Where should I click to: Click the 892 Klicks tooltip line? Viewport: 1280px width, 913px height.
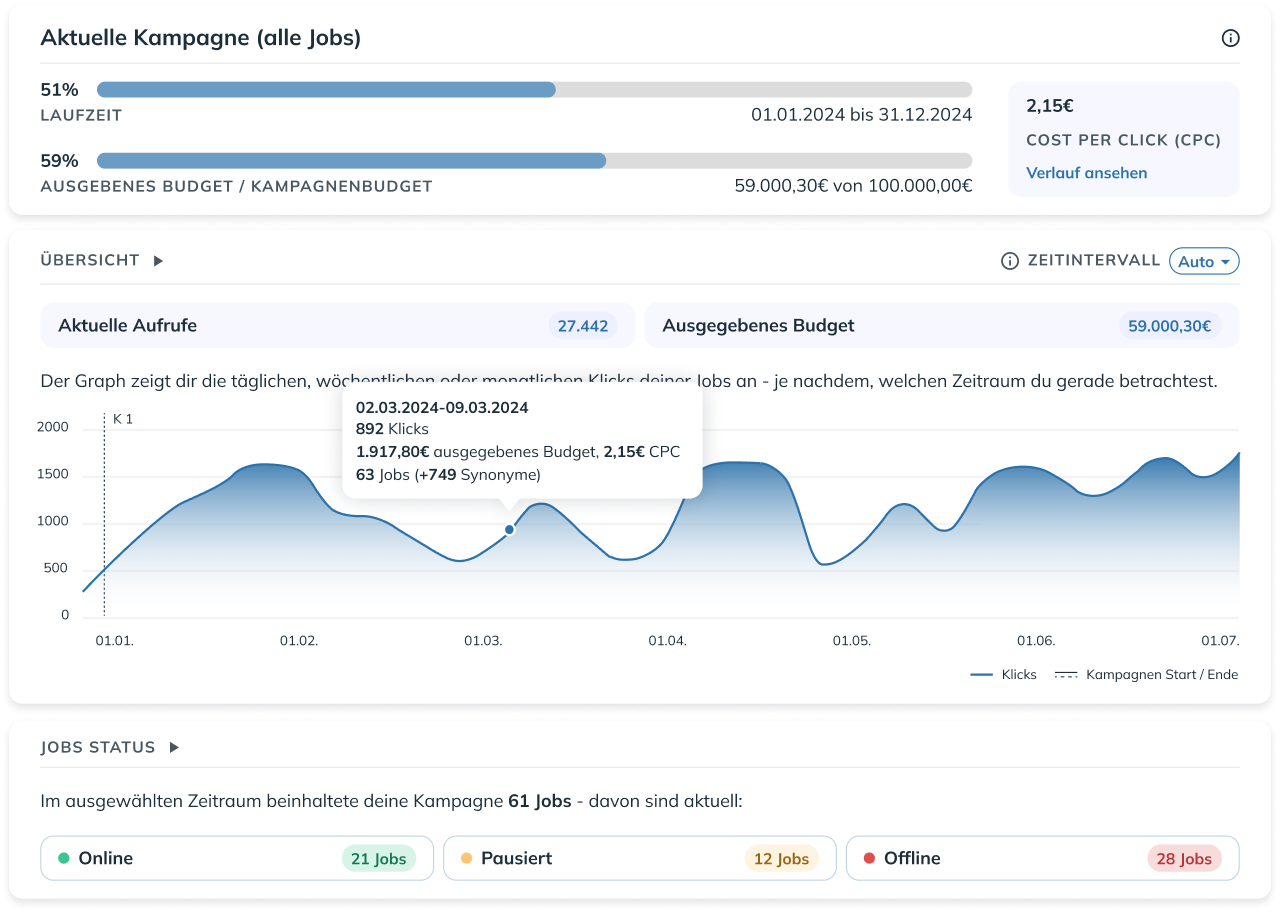(392, 429)
